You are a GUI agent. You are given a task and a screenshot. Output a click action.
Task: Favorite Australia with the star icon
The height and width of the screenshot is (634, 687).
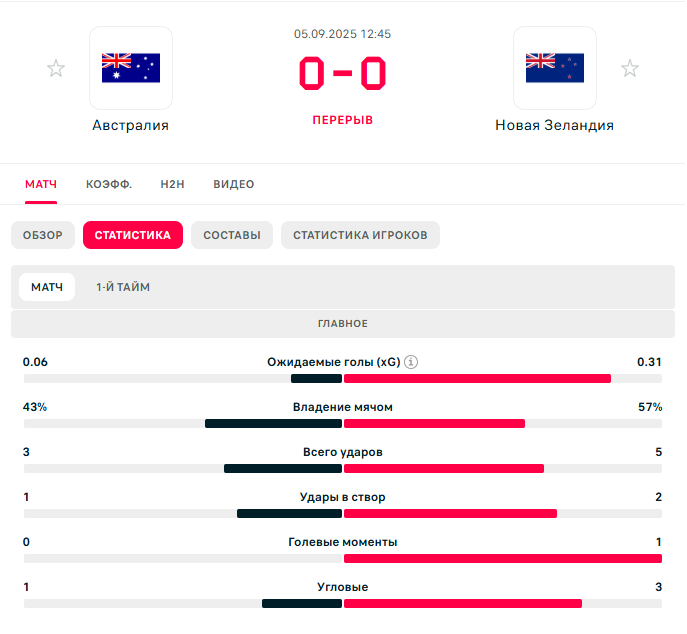[x=56, y=68]
